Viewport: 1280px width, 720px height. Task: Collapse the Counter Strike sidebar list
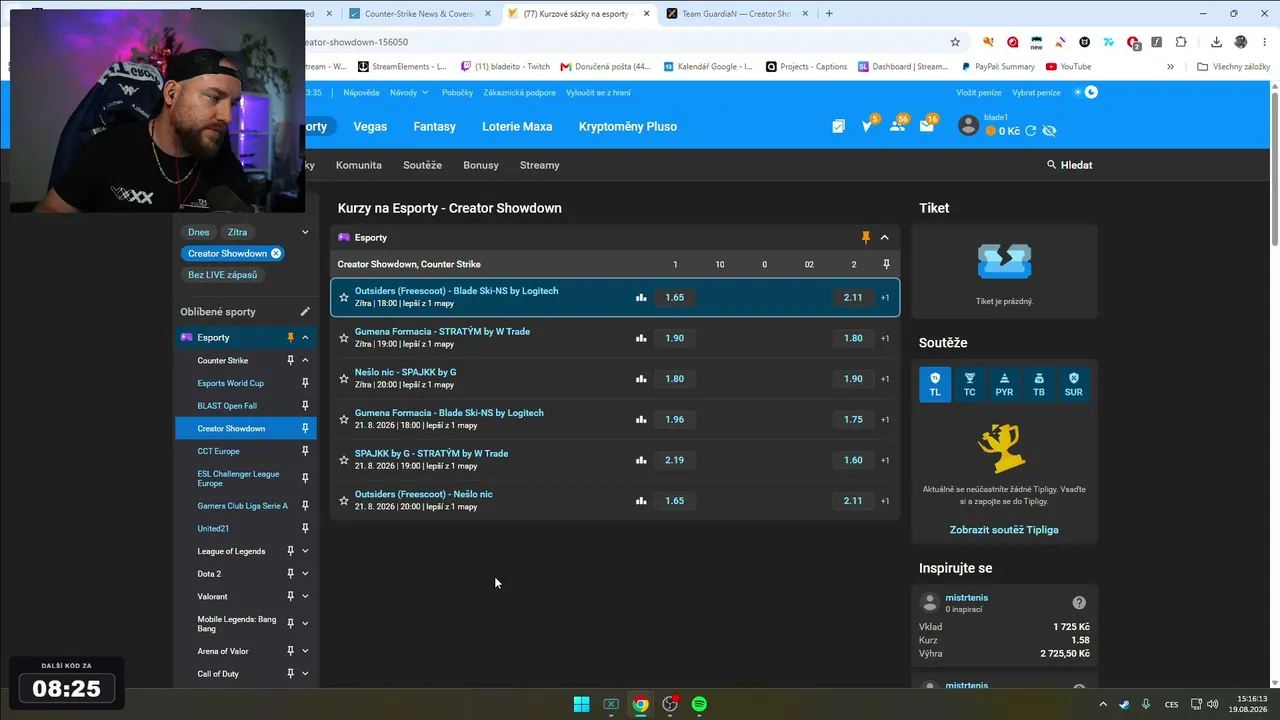(305, 360)
